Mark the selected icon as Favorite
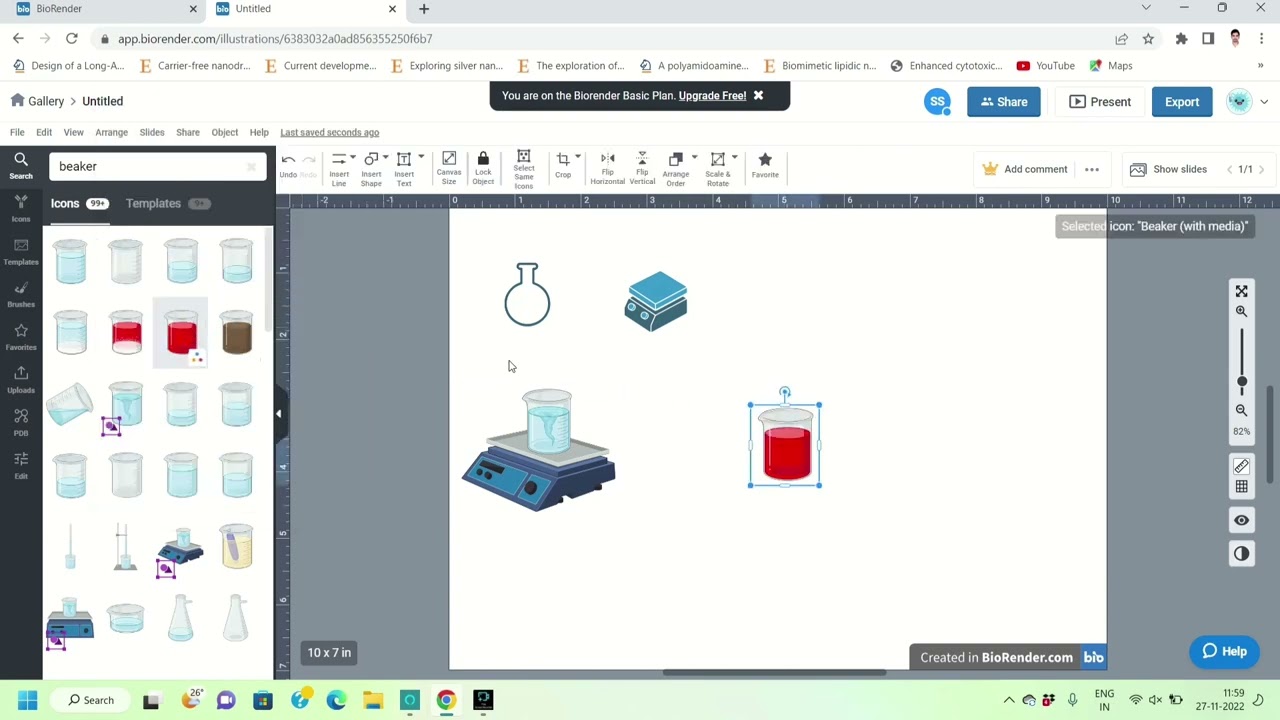Image resolution: width=1280 pixels, height=720 pixels. pos(764,166)
